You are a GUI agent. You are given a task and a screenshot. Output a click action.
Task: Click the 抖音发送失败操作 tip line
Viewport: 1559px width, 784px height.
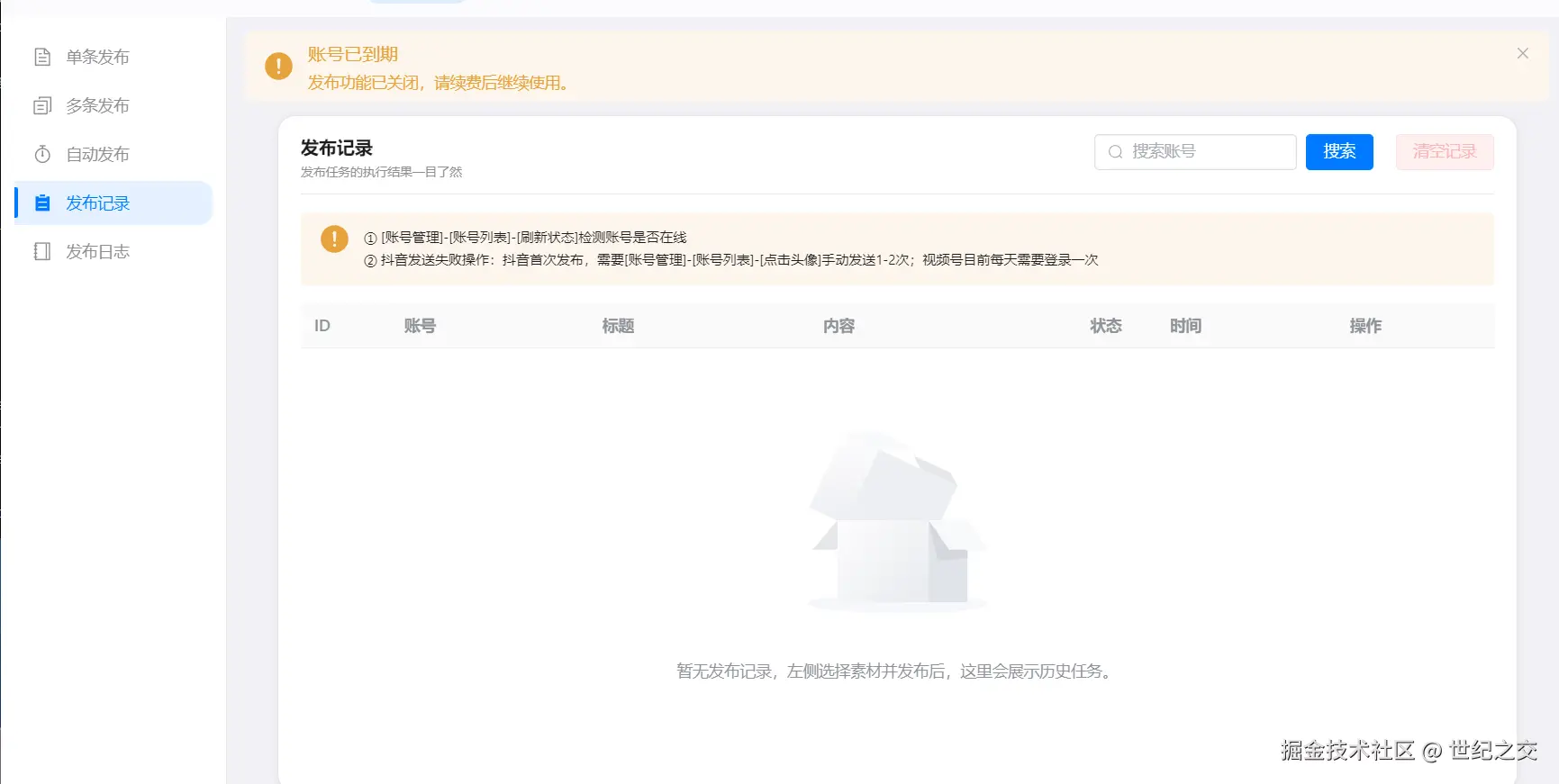(730, 260)
